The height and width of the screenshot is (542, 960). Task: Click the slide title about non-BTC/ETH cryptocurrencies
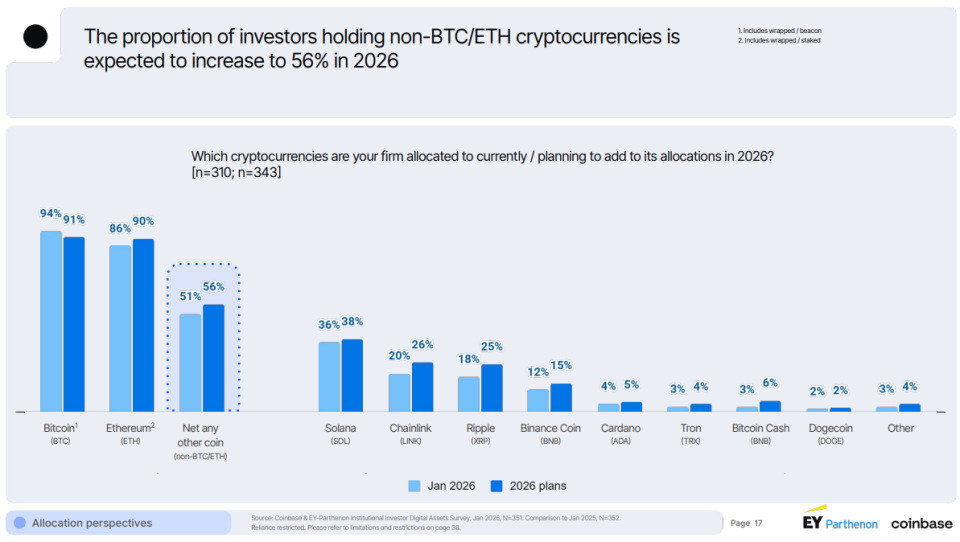click(x=382, y=48)
